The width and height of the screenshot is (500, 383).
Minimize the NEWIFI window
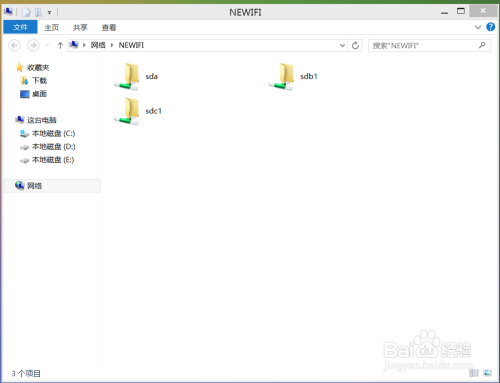point(444,12)
